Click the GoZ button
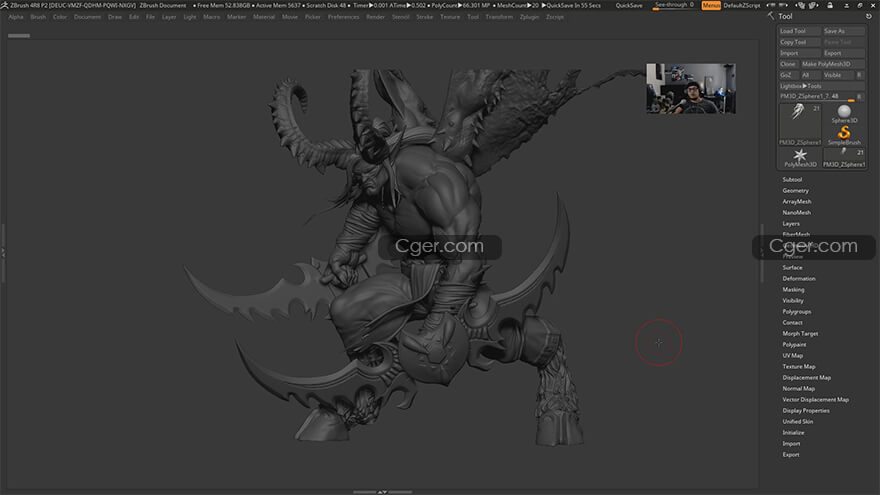 pyautogui.click(x=788, y=75)
